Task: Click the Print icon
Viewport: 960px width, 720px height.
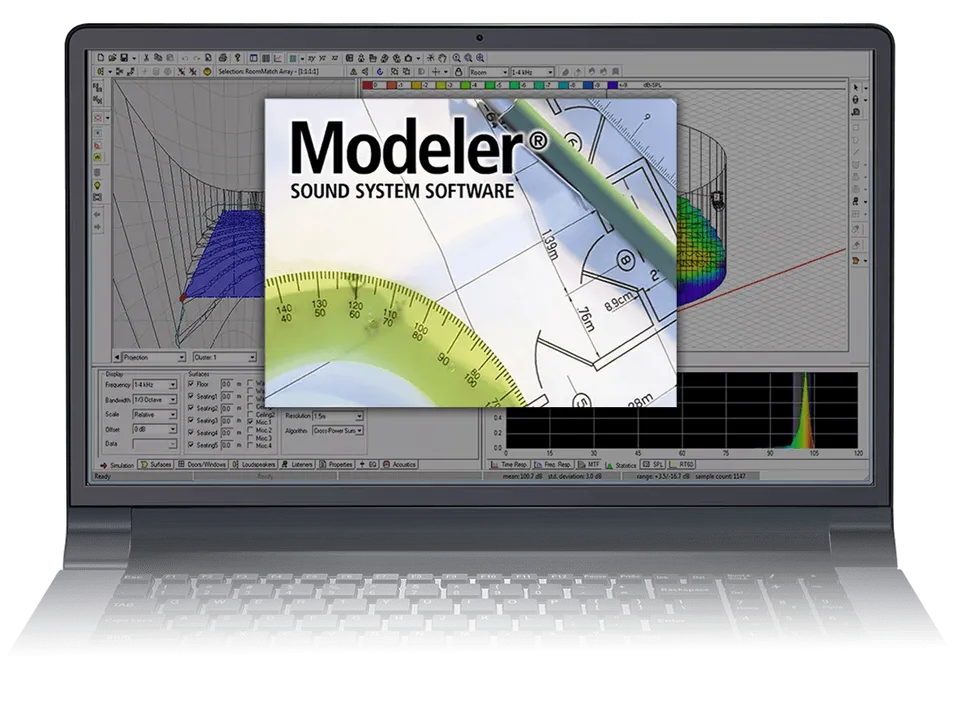Action: (223, 58)
